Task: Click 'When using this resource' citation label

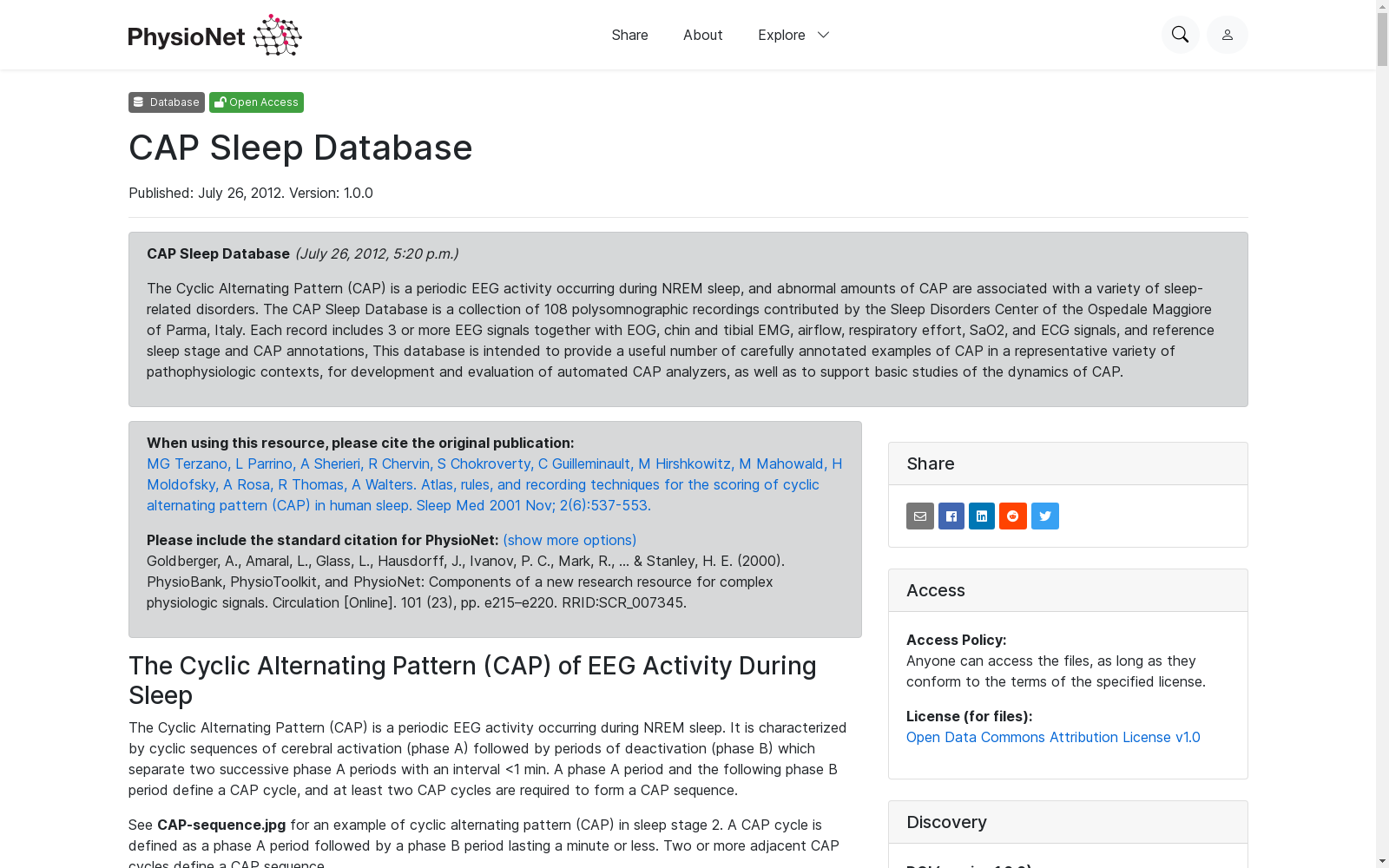Action: click(x=360, y=443)
